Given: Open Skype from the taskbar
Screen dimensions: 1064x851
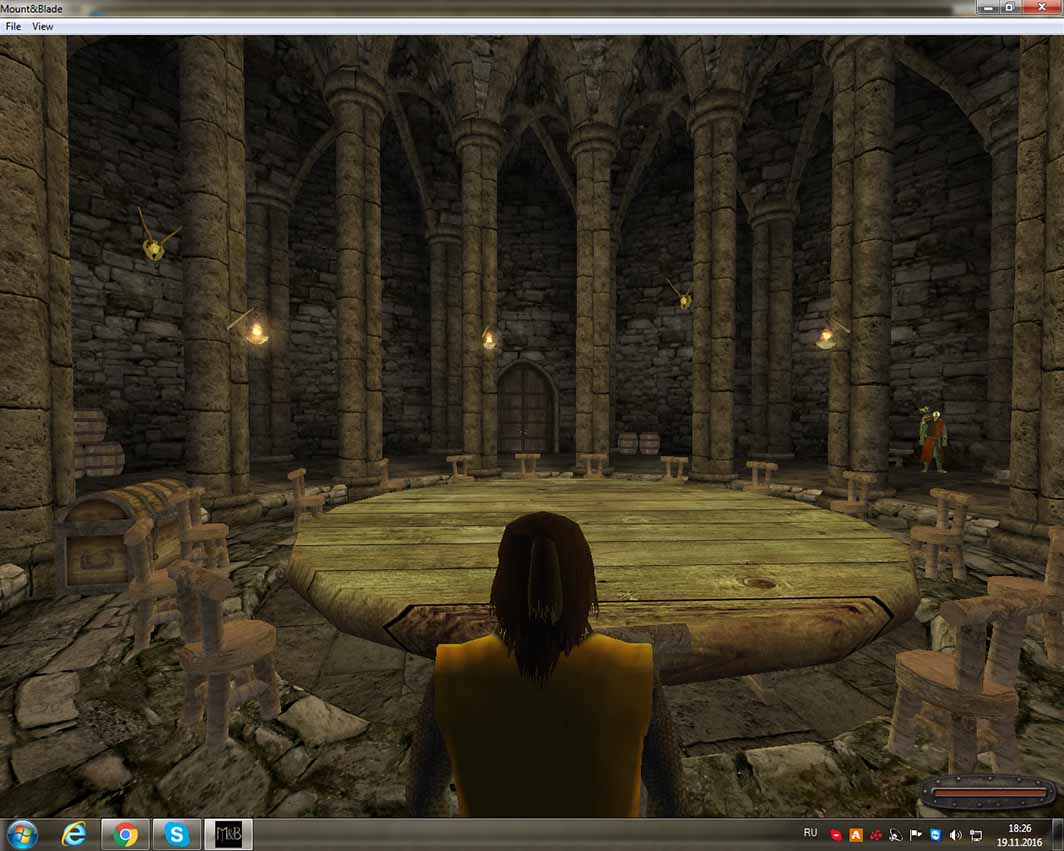Looking at the screenshot, I should click(177, 834).
